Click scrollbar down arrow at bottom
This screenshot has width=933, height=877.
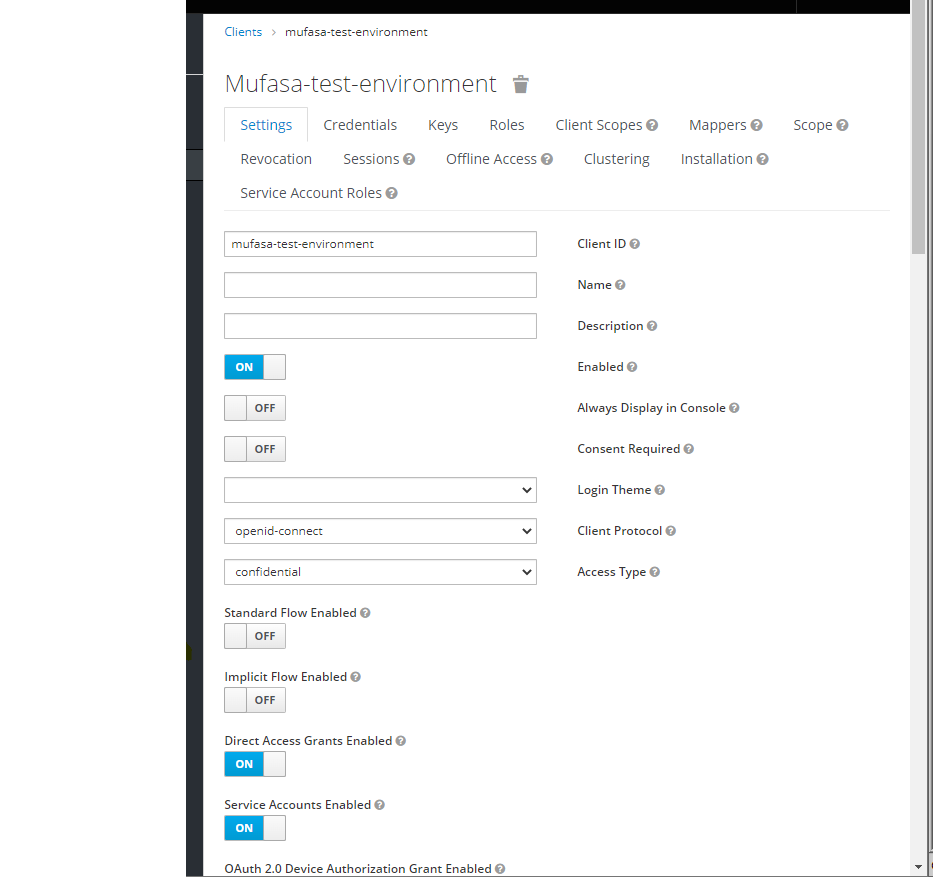918,867
